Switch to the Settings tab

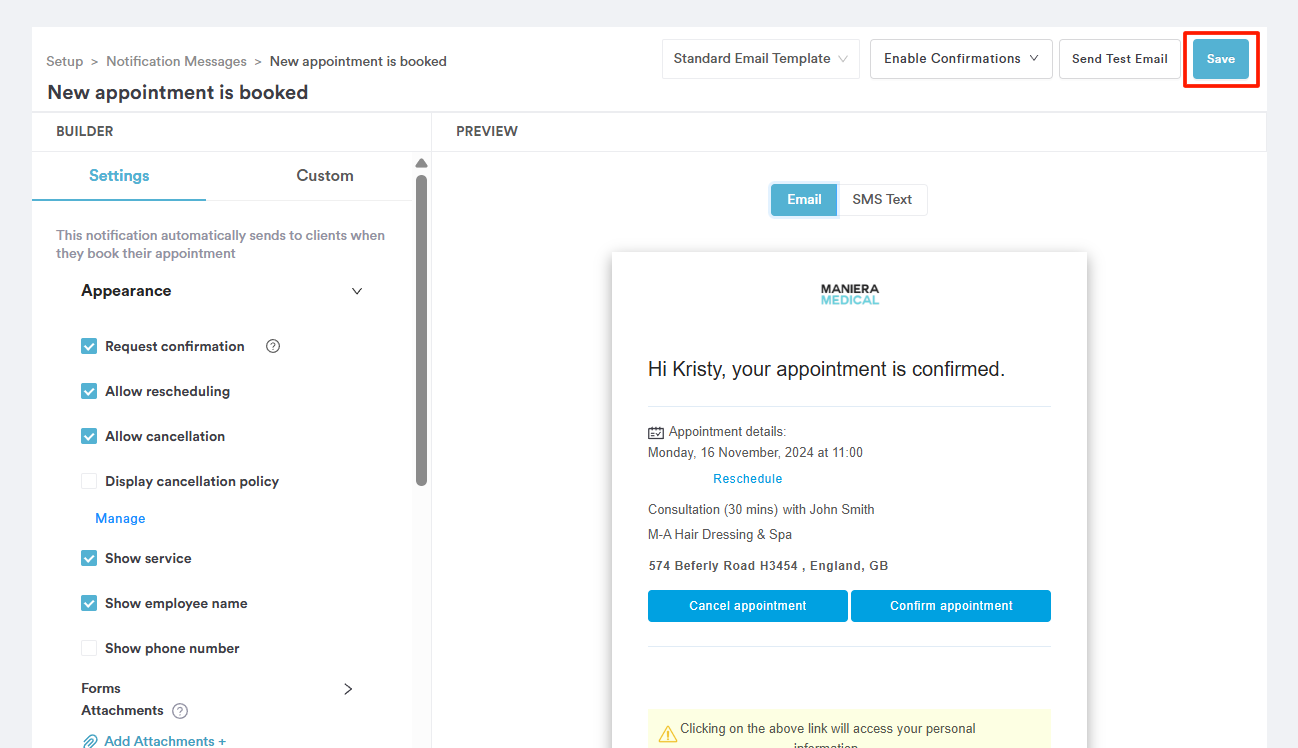(119, 176)
